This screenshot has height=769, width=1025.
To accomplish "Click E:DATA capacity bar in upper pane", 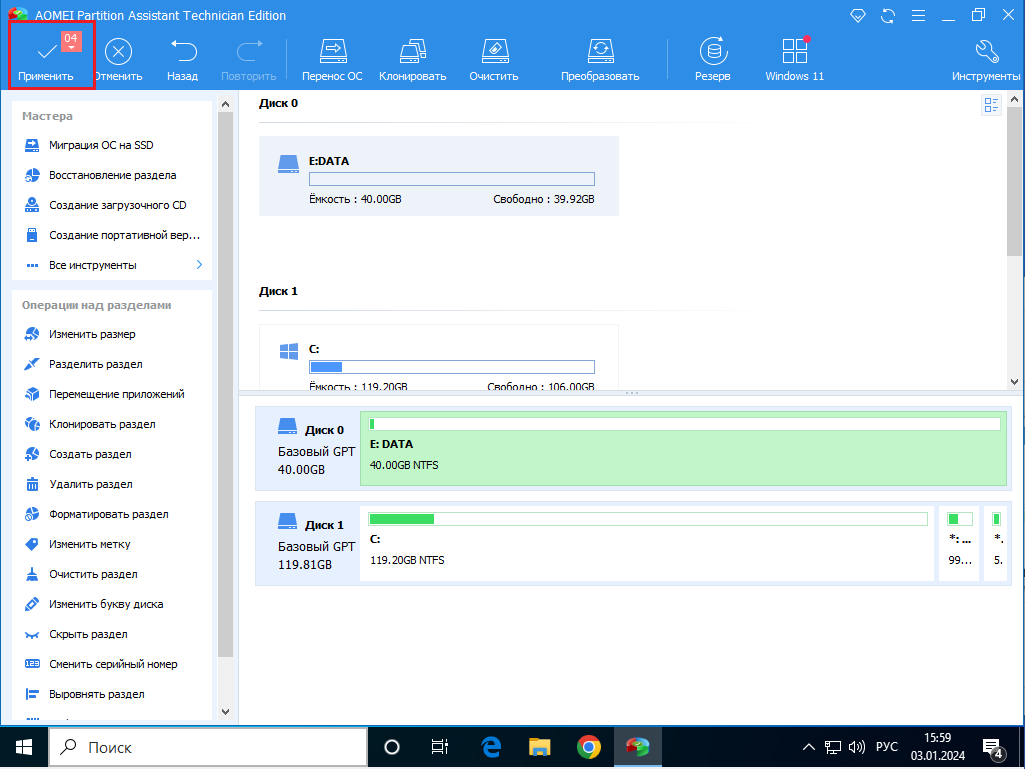I will pyautogui.click(x=452, y=179).
